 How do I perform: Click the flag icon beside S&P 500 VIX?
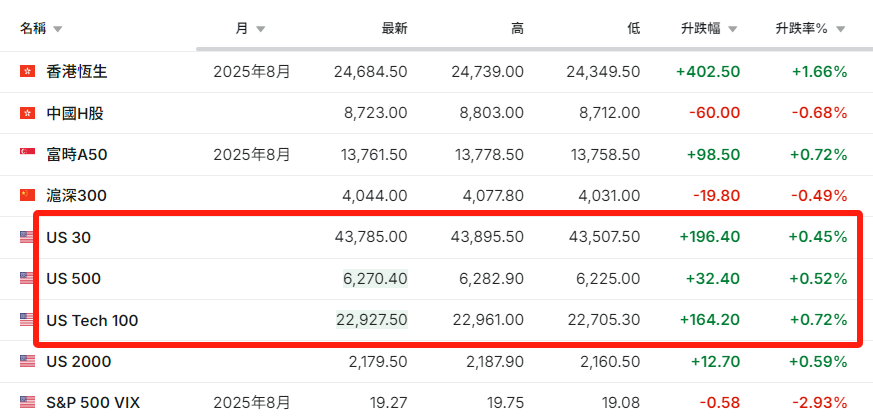point(27,402)
